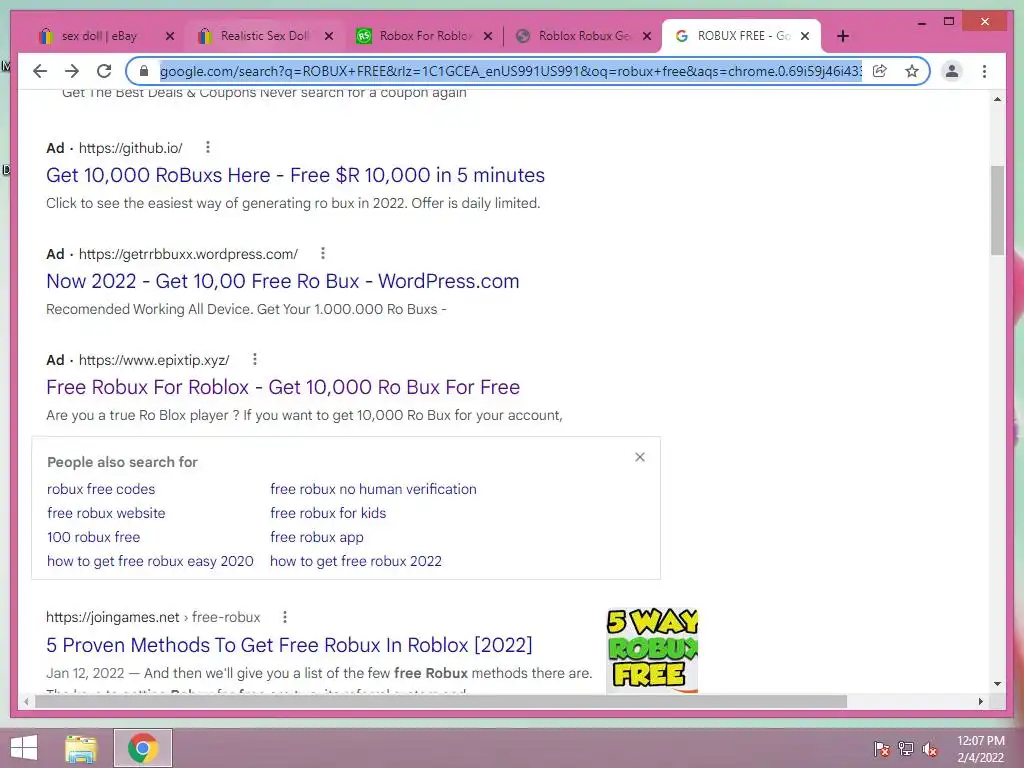Maximize the Chrome window
This screenshot has width=1024, height=768.
[x=949, y=22]
